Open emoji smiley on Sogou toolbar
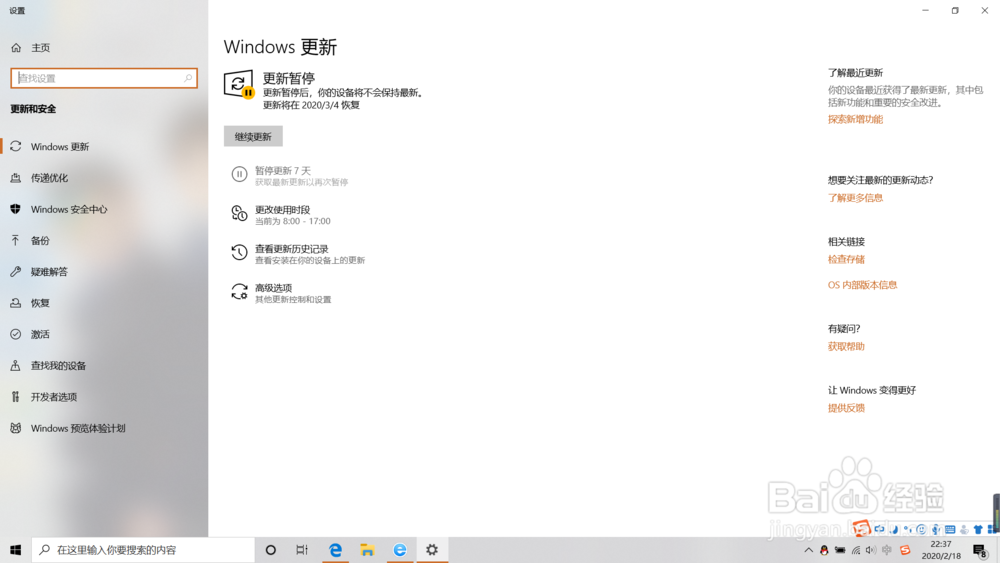1000x563 pixels. (921, 529)
